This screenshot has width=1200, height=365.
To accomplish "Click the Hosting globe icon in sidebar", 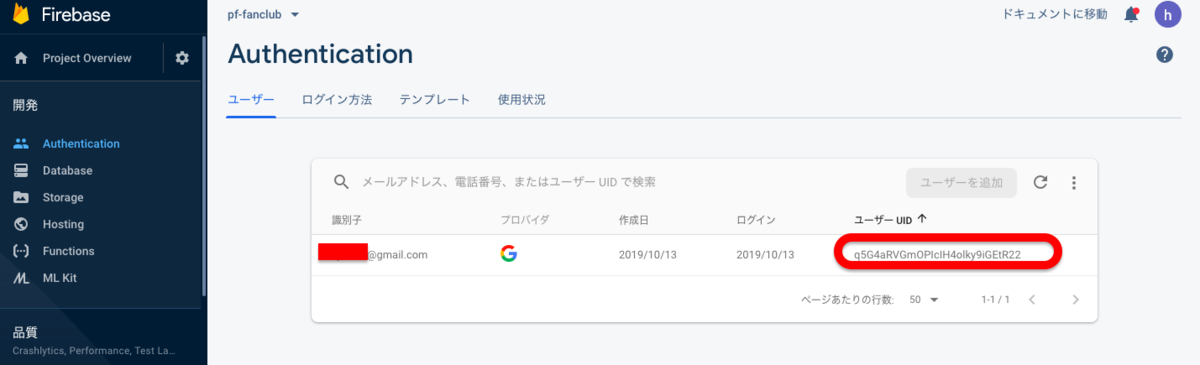I will pyautogui.click(x=21, y=224).
